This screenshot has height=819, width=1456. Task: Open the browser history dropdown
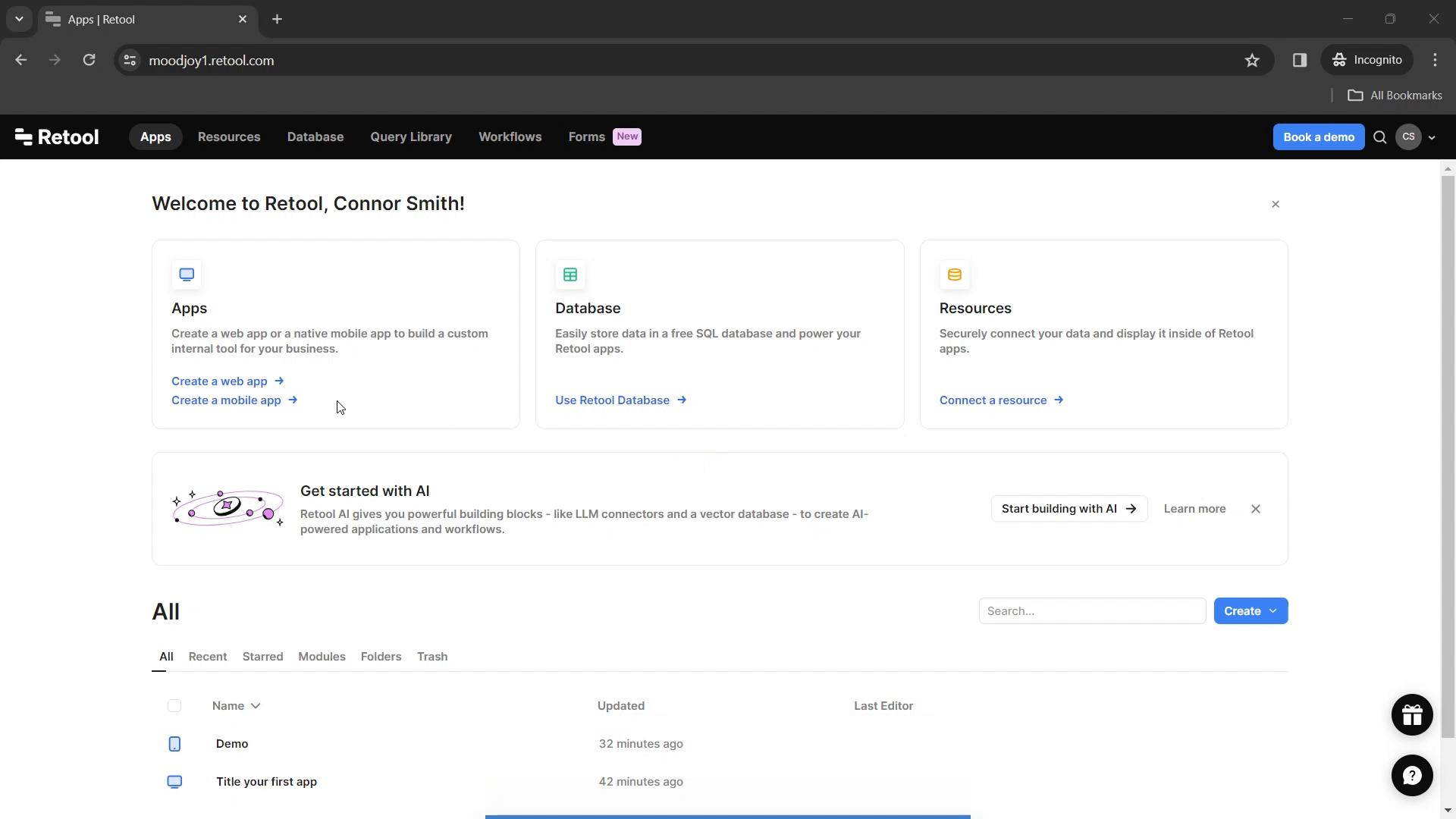18,19
